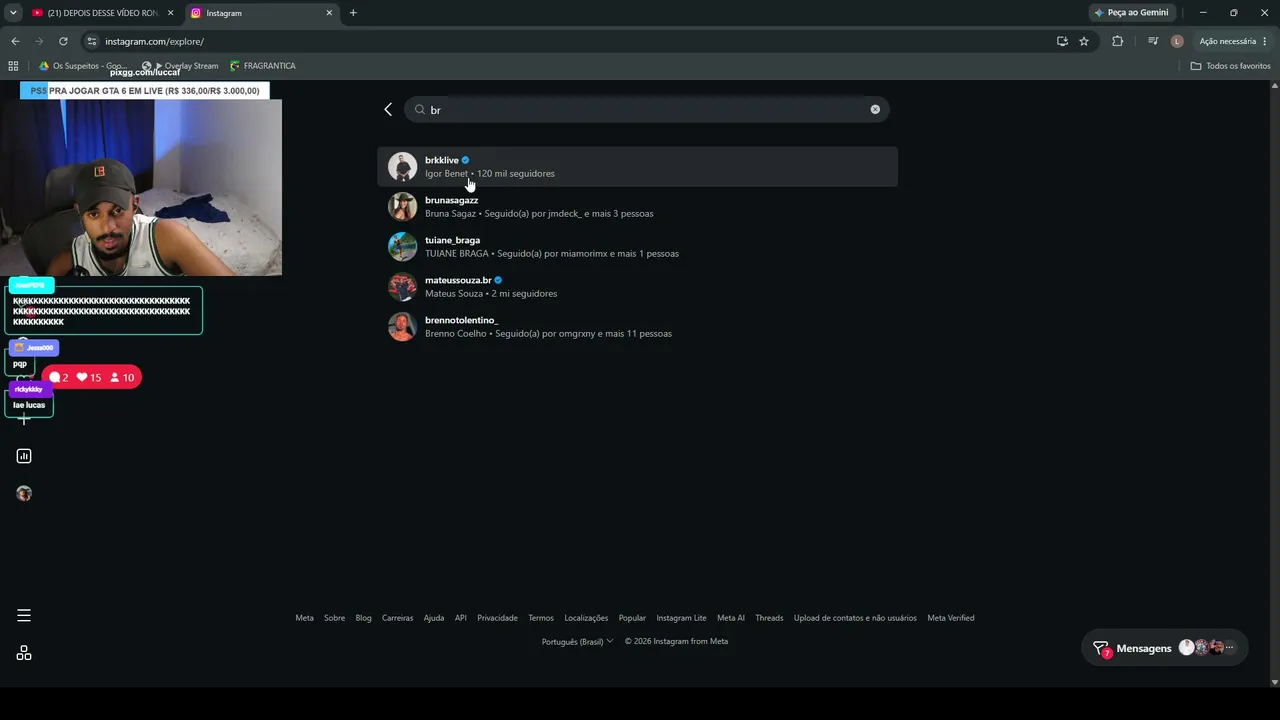Open the browser Extensions puzzle icon
The height and width of the screenshot is (720, 1280).
[x=1117, y=41]
